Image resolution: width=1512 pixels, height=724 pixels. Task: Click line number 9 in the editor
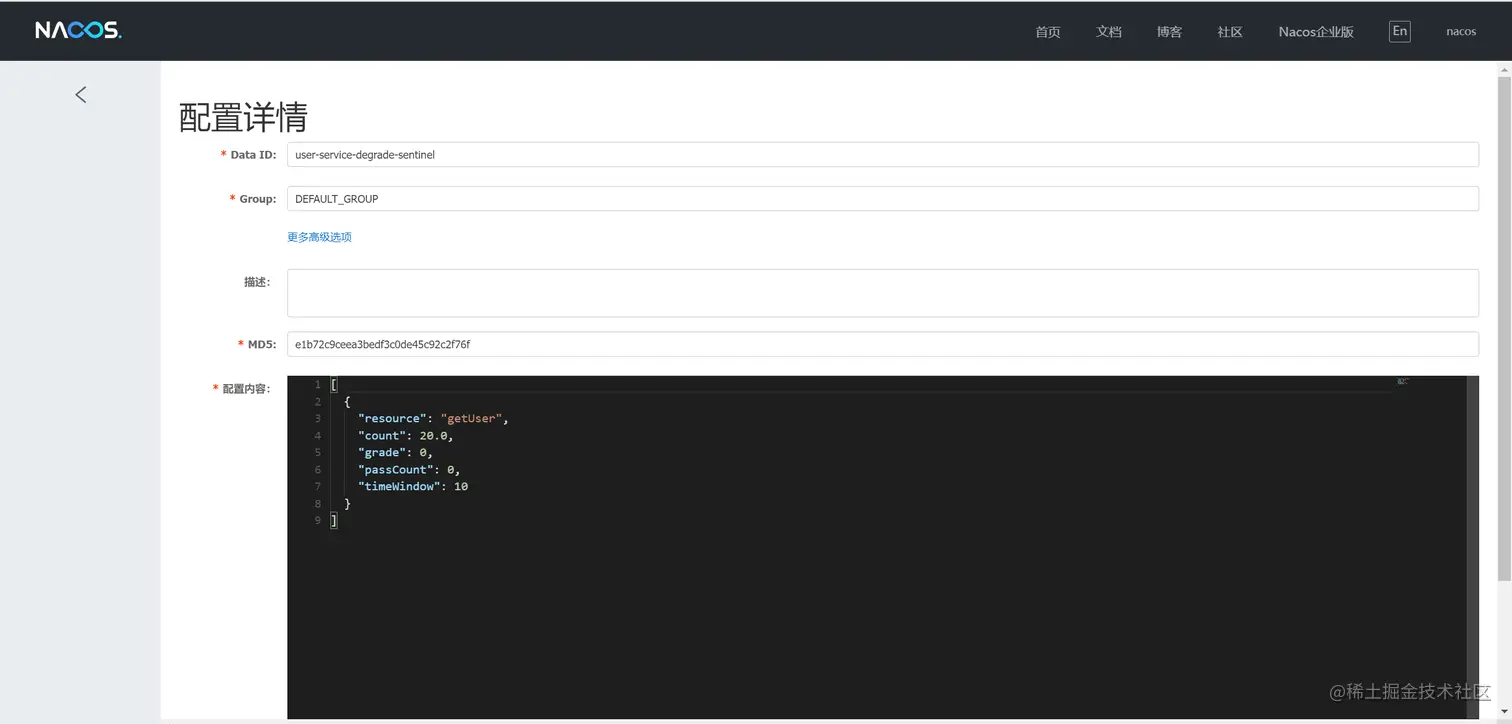tap(317, 520)
